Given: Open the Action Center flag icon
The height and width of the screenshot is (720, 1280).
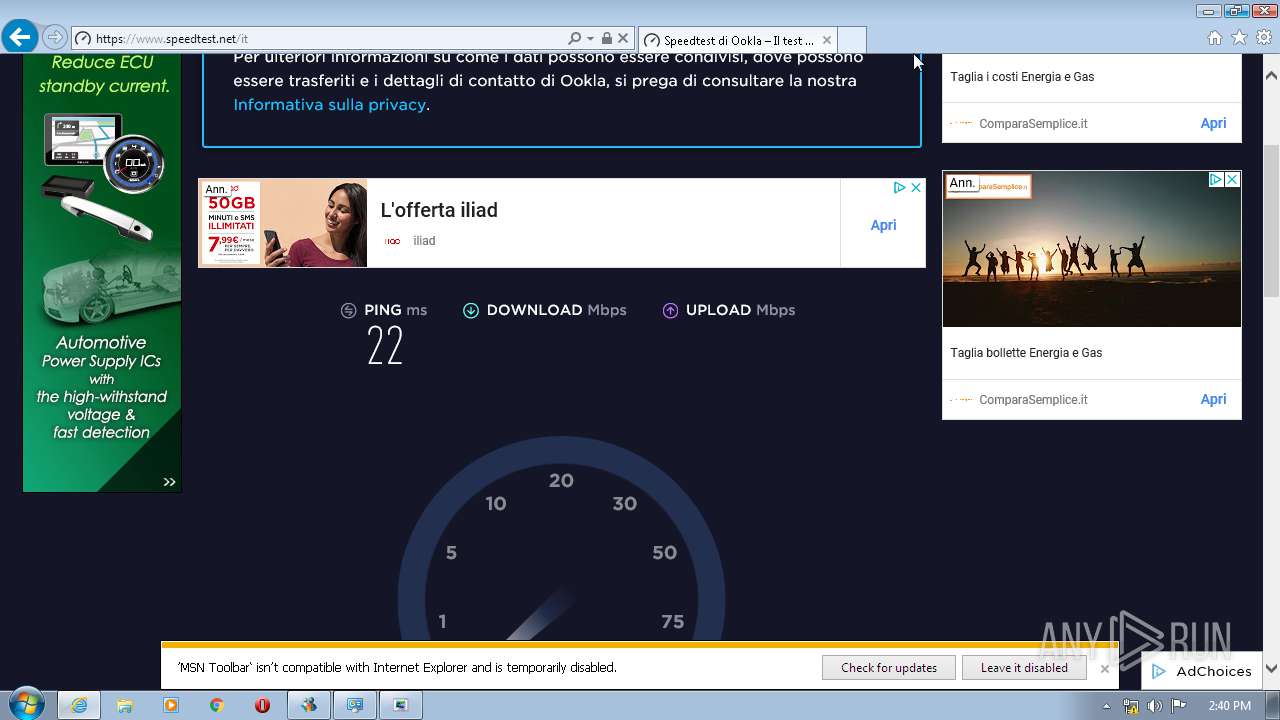Looking at the screenshot, I should point(1180,706).
